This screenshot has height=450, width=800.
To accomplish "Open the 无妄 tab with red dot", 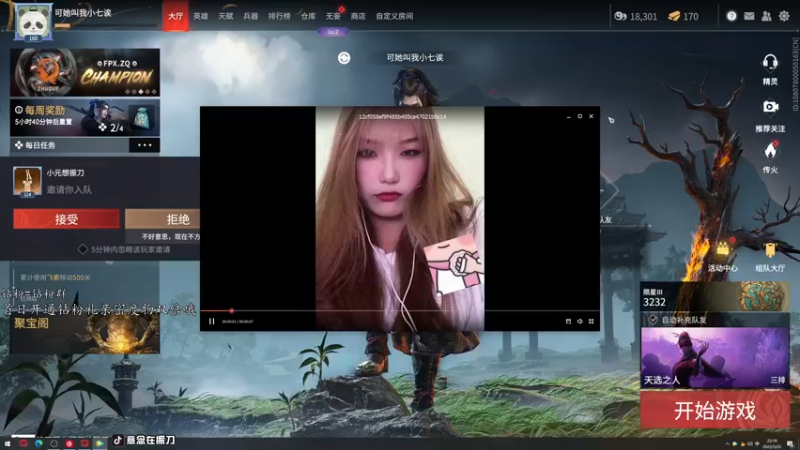I will 333,16.
